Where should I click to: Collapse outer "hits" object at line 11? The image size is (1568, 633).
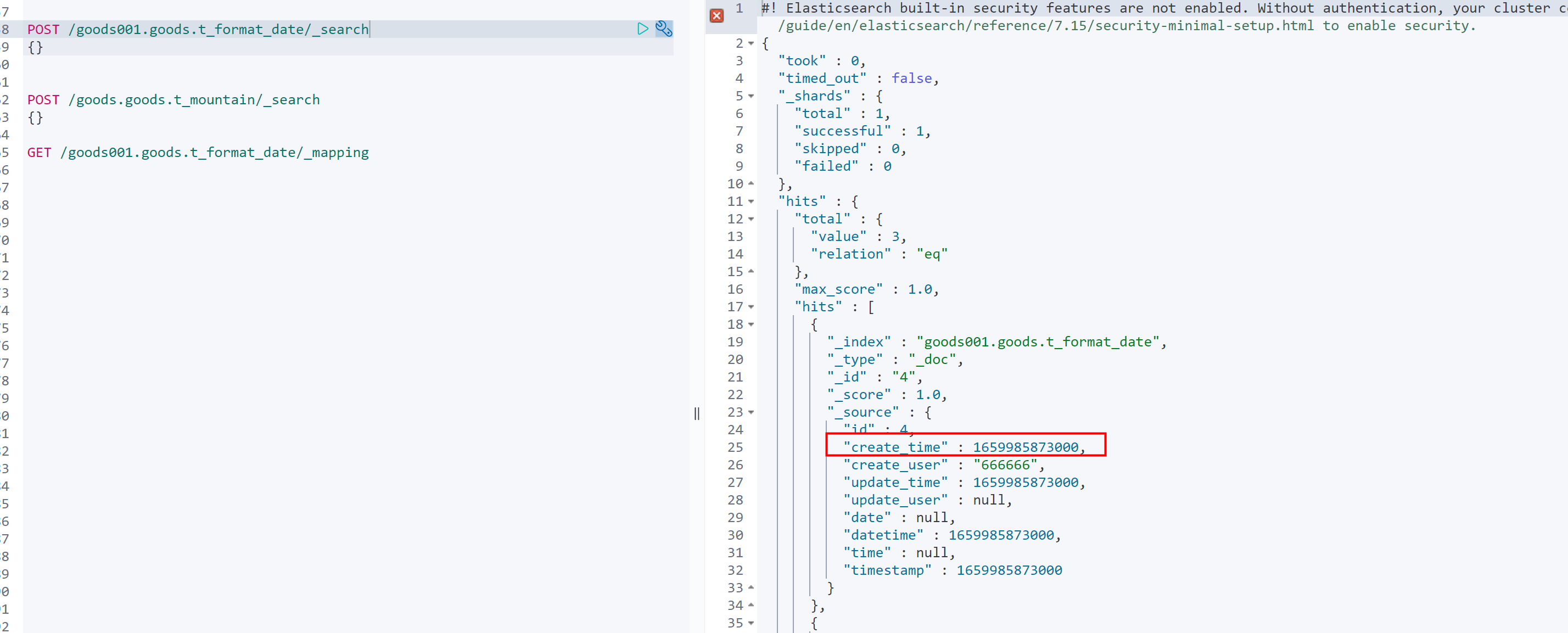tap(751, 201)
